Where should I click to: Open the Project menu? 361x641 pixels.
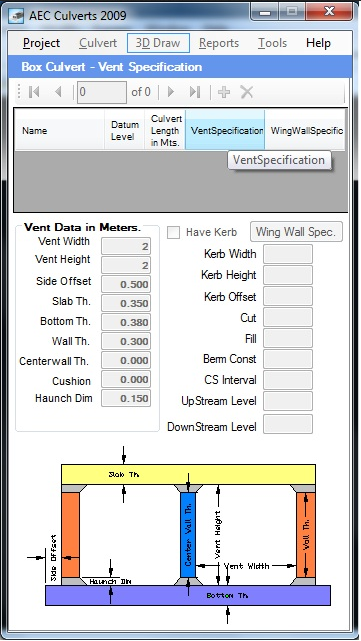pyautogui.click(x=41, y=43)
